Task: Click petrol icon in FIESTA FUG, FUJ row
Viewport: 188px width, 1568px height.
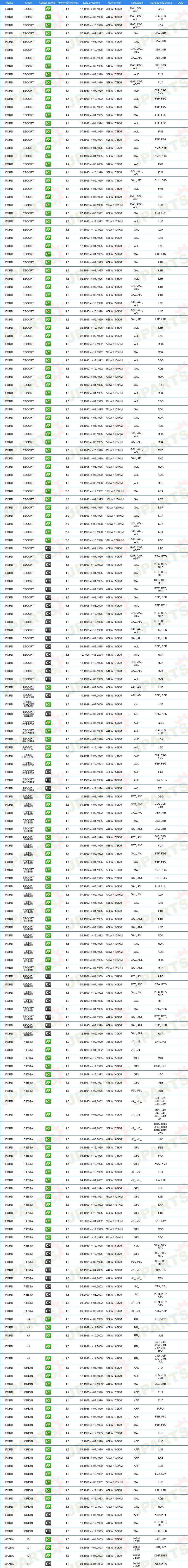Action: 48,1164
